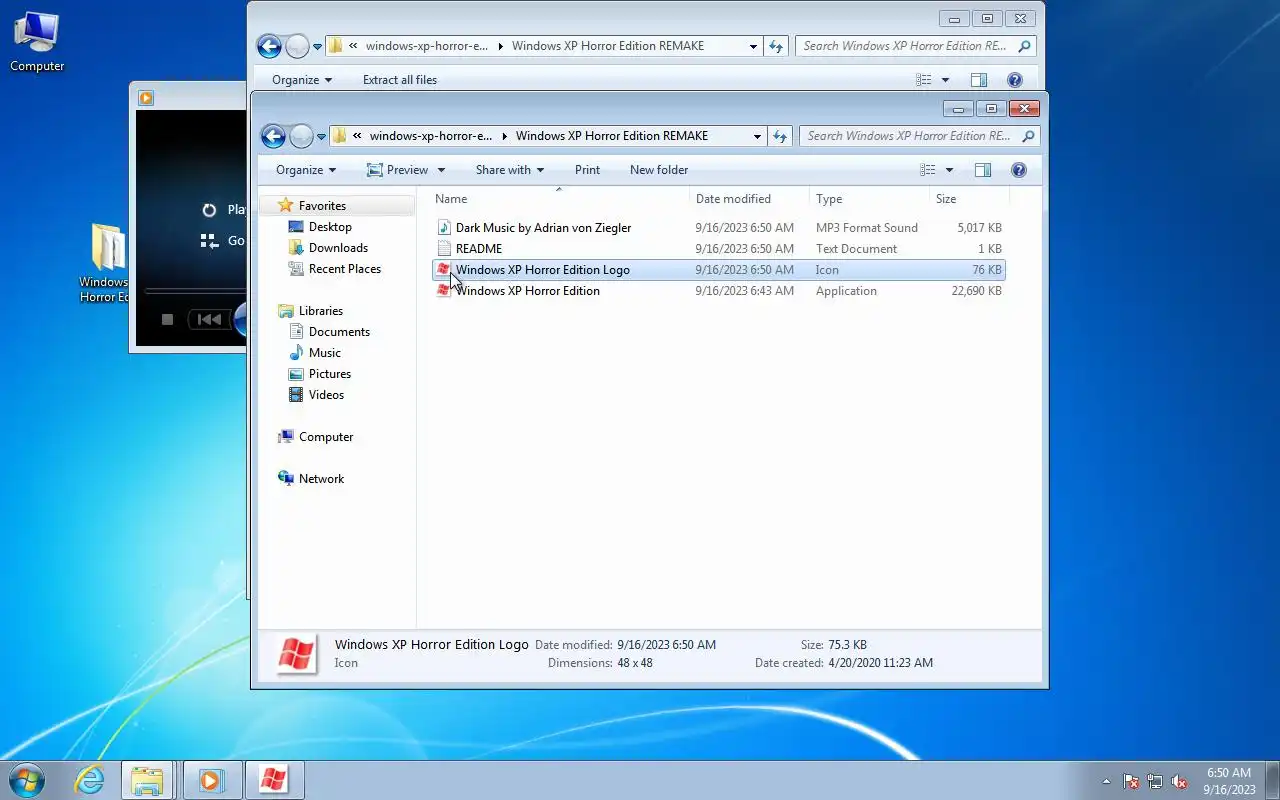Open more view options arrow front window
The height and width of the screenshot is (800, 1280).
(949, 170)
